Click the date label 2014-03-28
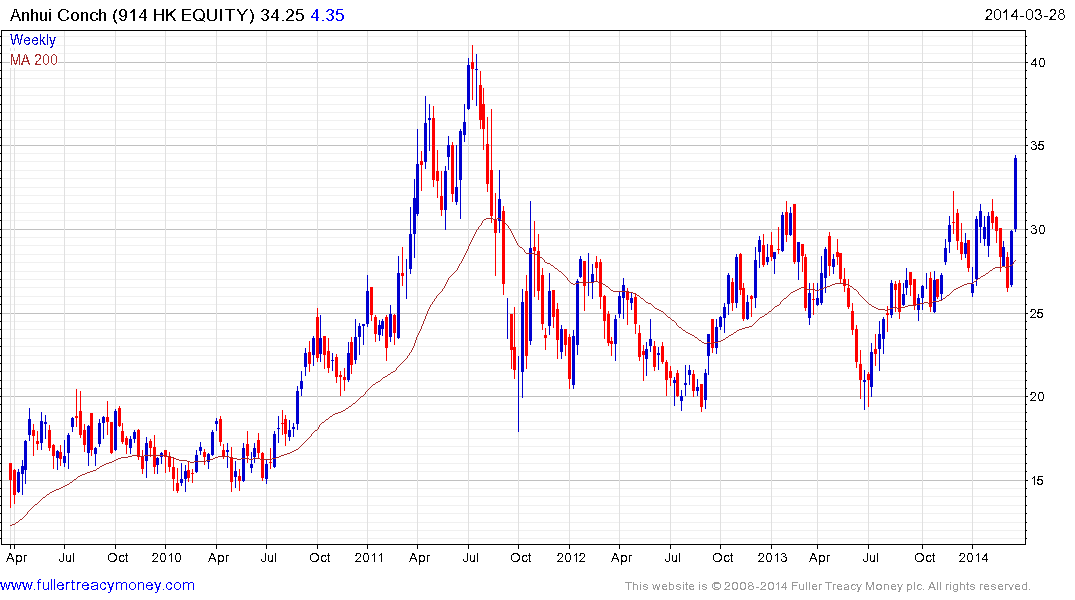 [x=1024, y=15]
